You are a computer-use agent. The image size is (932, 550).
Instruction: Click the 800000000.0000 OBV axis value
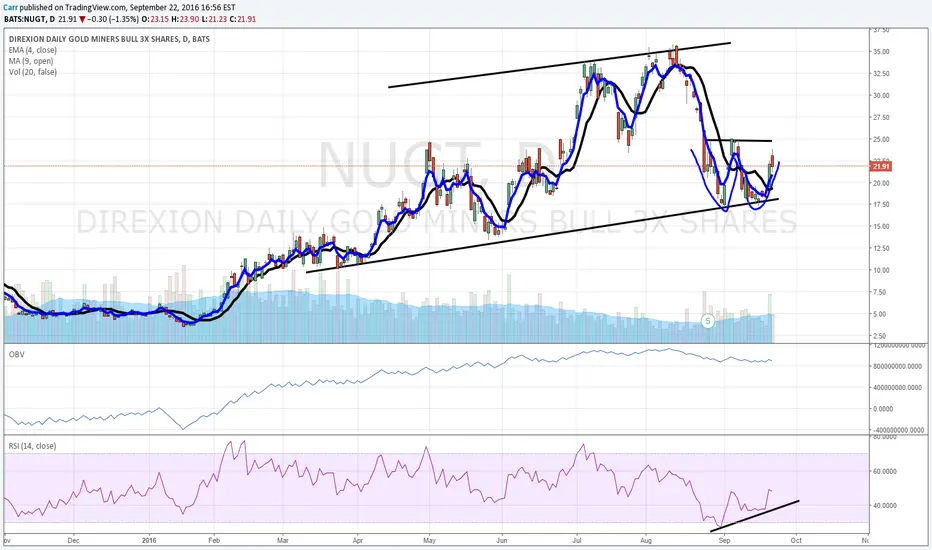[x=898, y=367]
